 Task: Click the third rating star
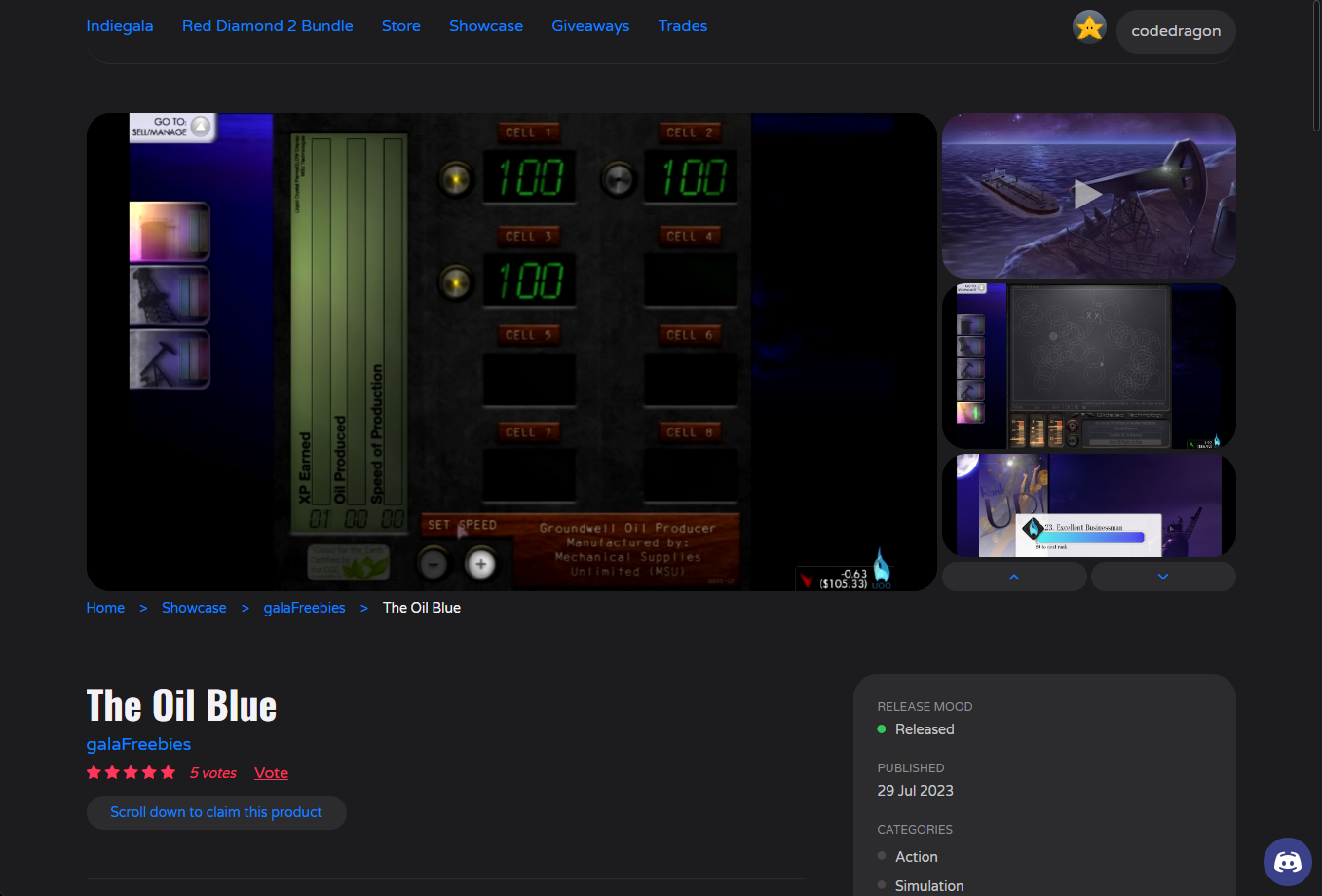click(x=131, y=772)
